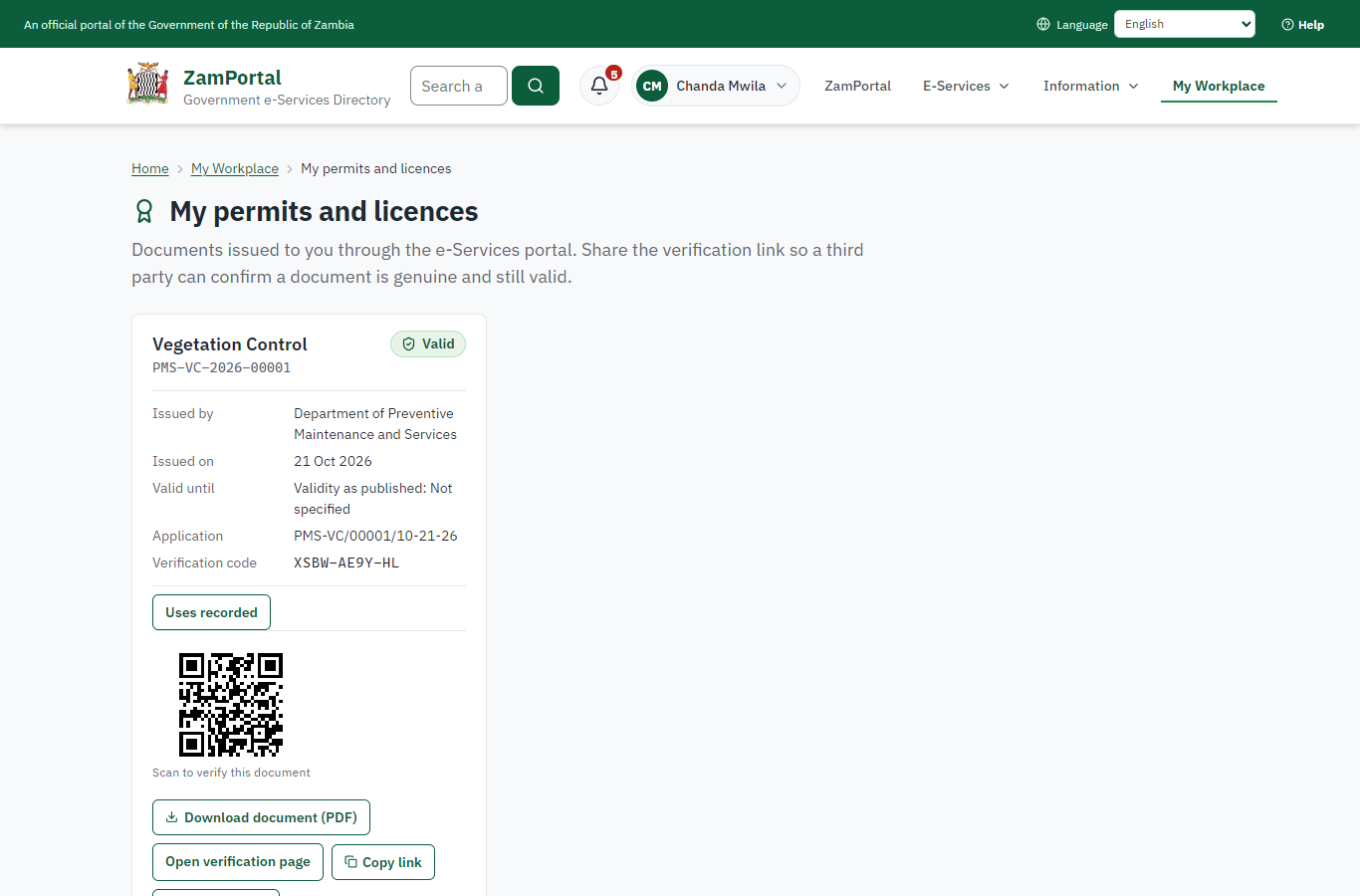Click the download icon in PDF button
Viewport: 1360px width, 896px height.
pyautogui.click(x=171, y=817)
